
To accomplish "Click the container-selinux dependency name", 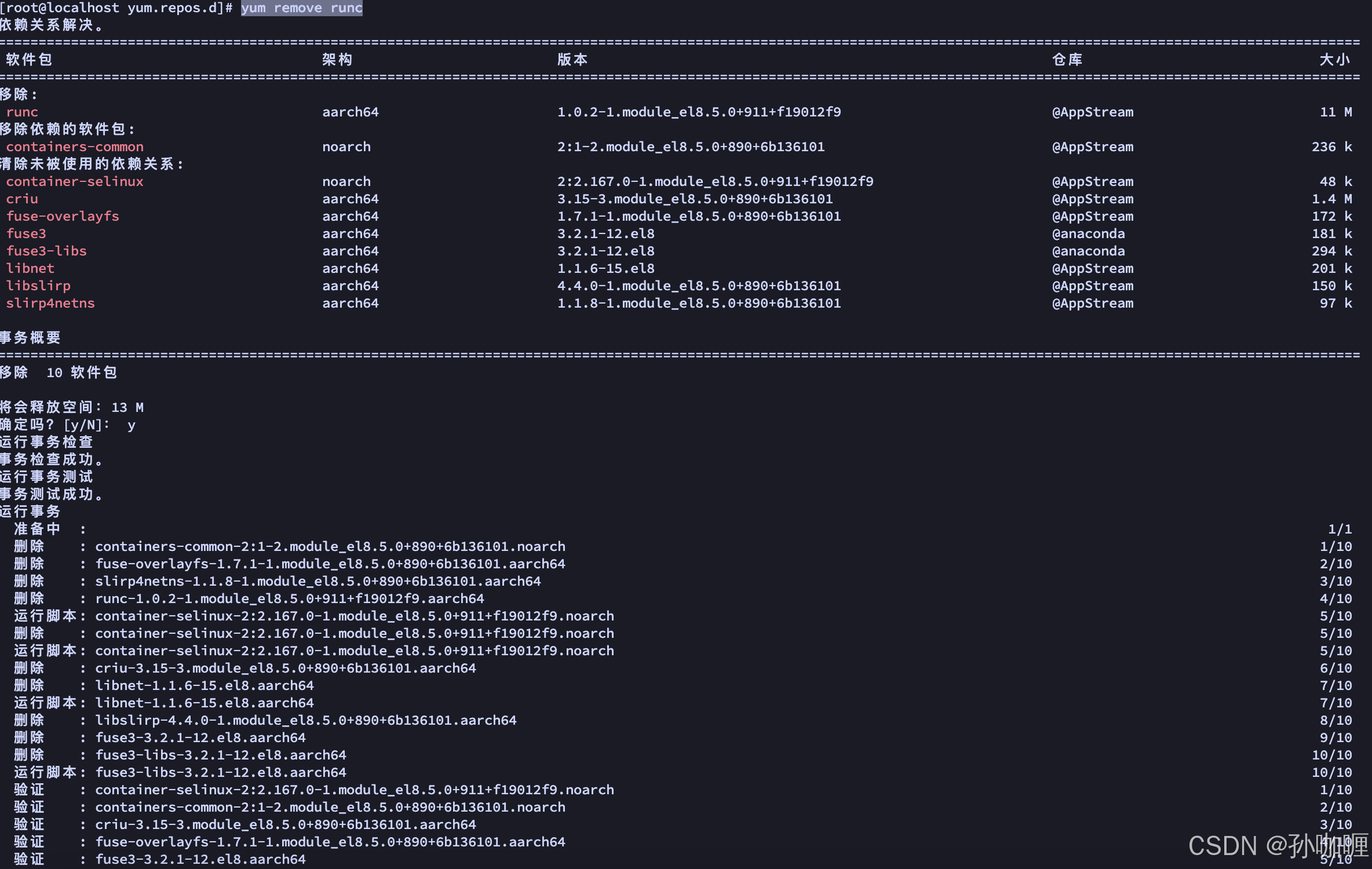I will pos(75,181).
